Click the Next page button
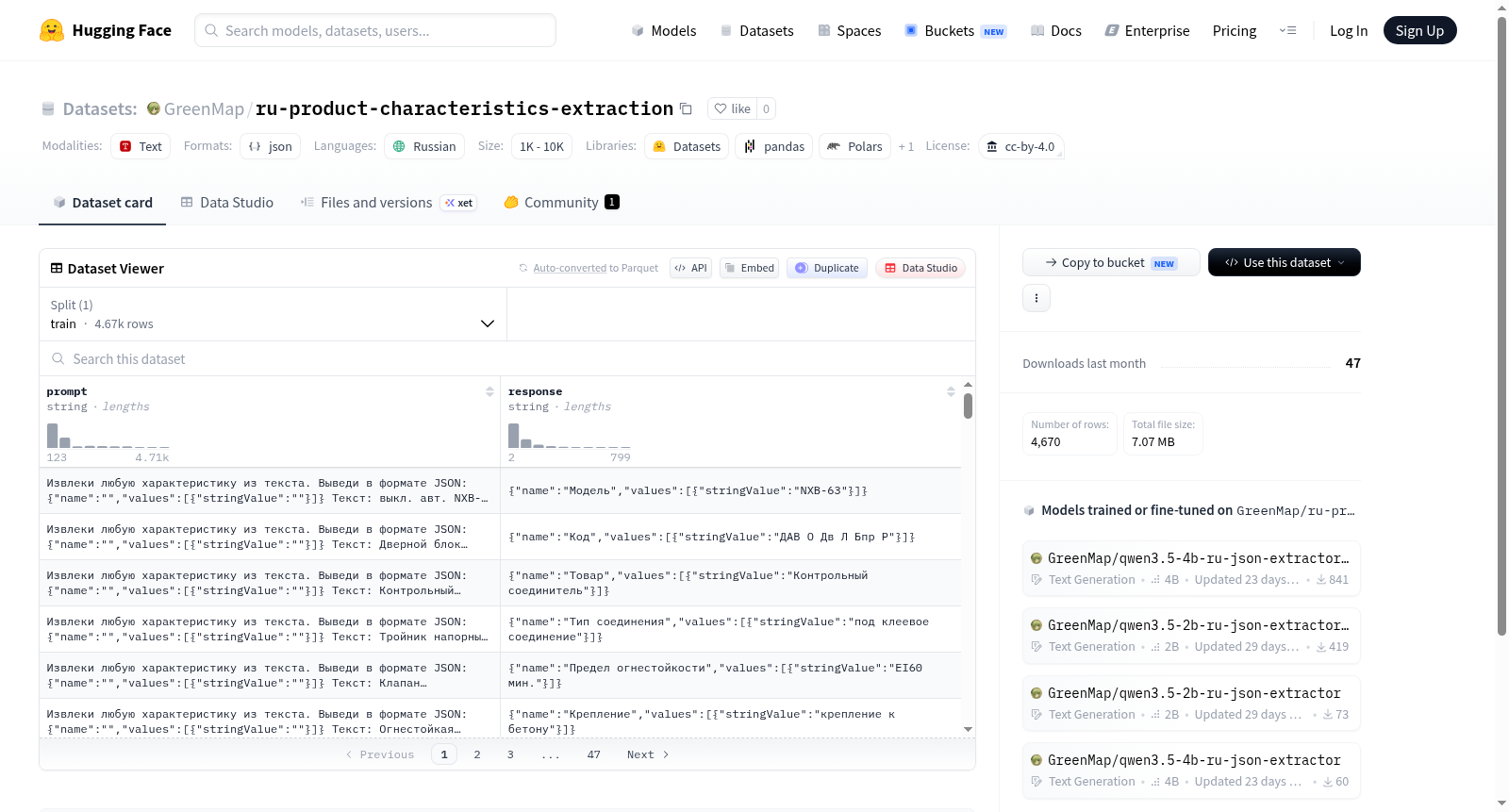 pos(648,754)
